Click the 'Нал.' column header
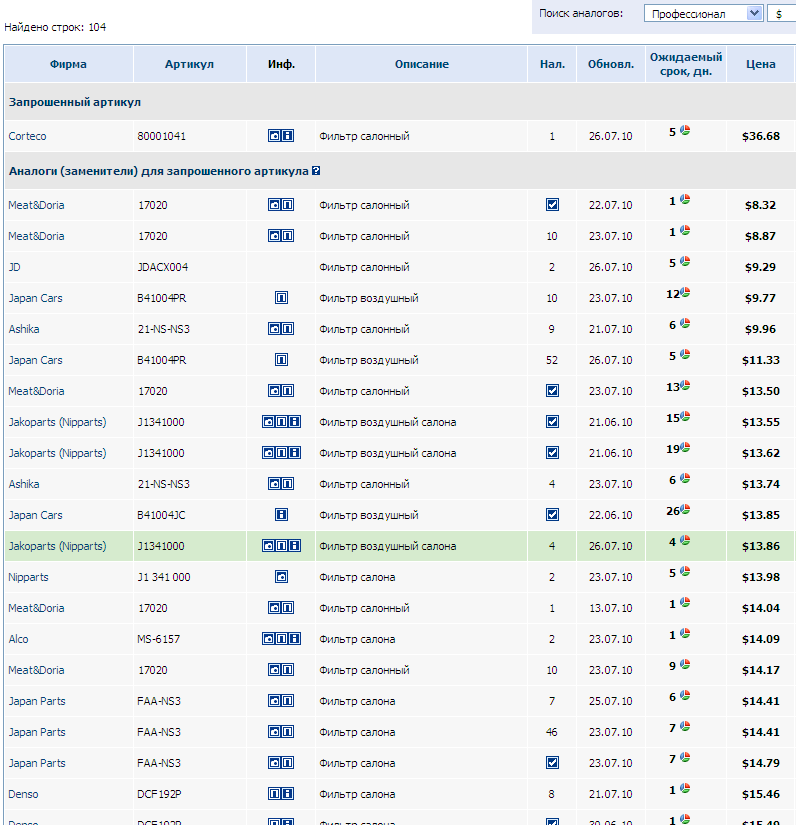 pos(552,64)
